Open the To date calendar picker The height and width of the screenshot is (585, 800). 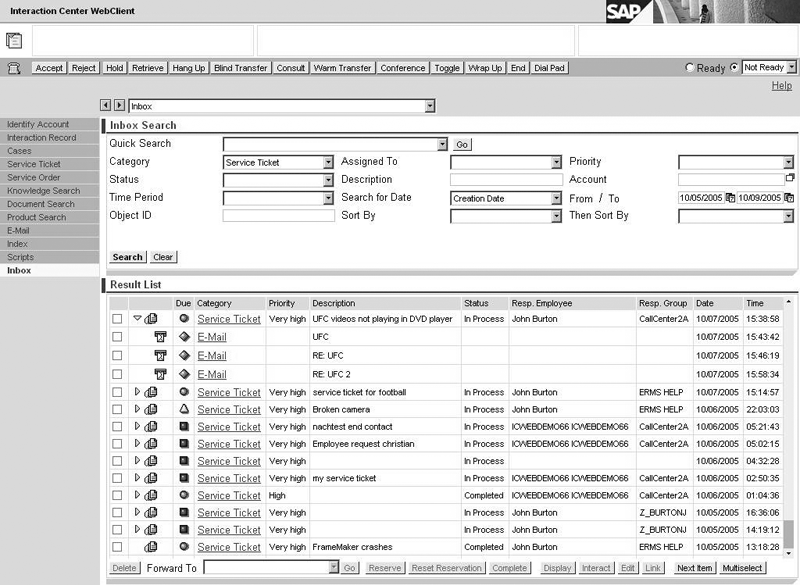(789, 198)
